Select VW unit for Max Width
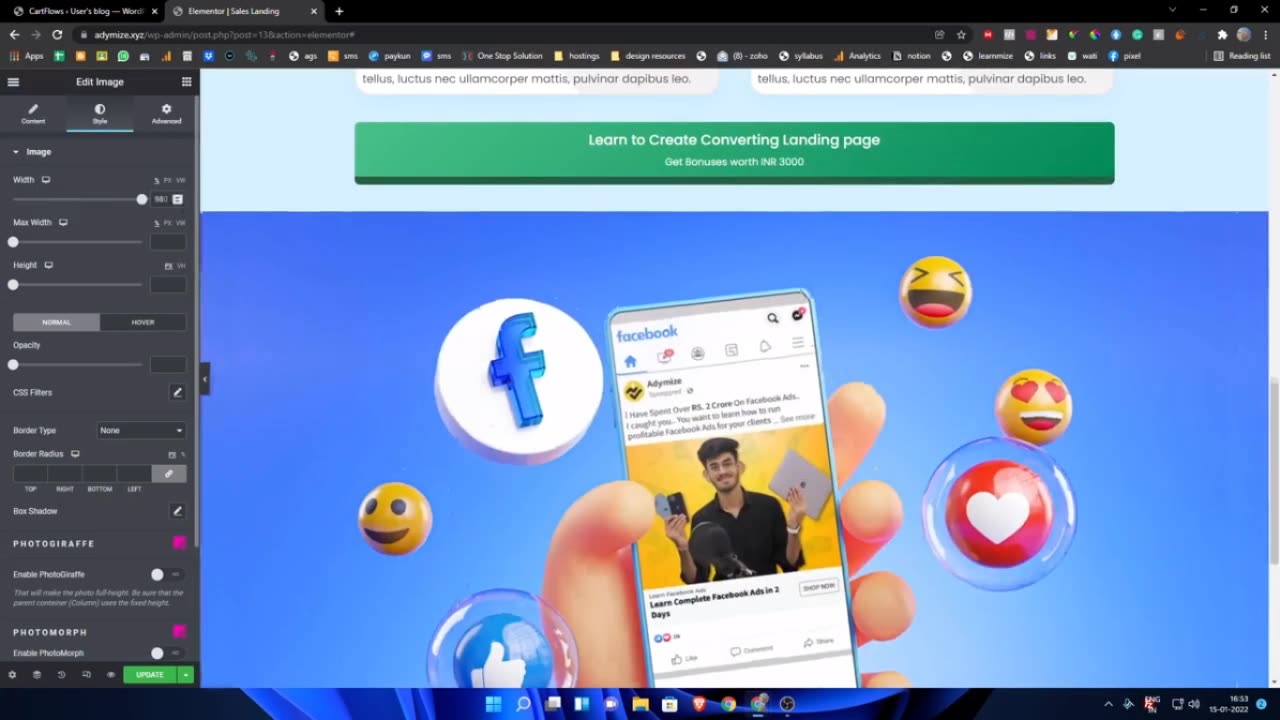 click(181, 223)
